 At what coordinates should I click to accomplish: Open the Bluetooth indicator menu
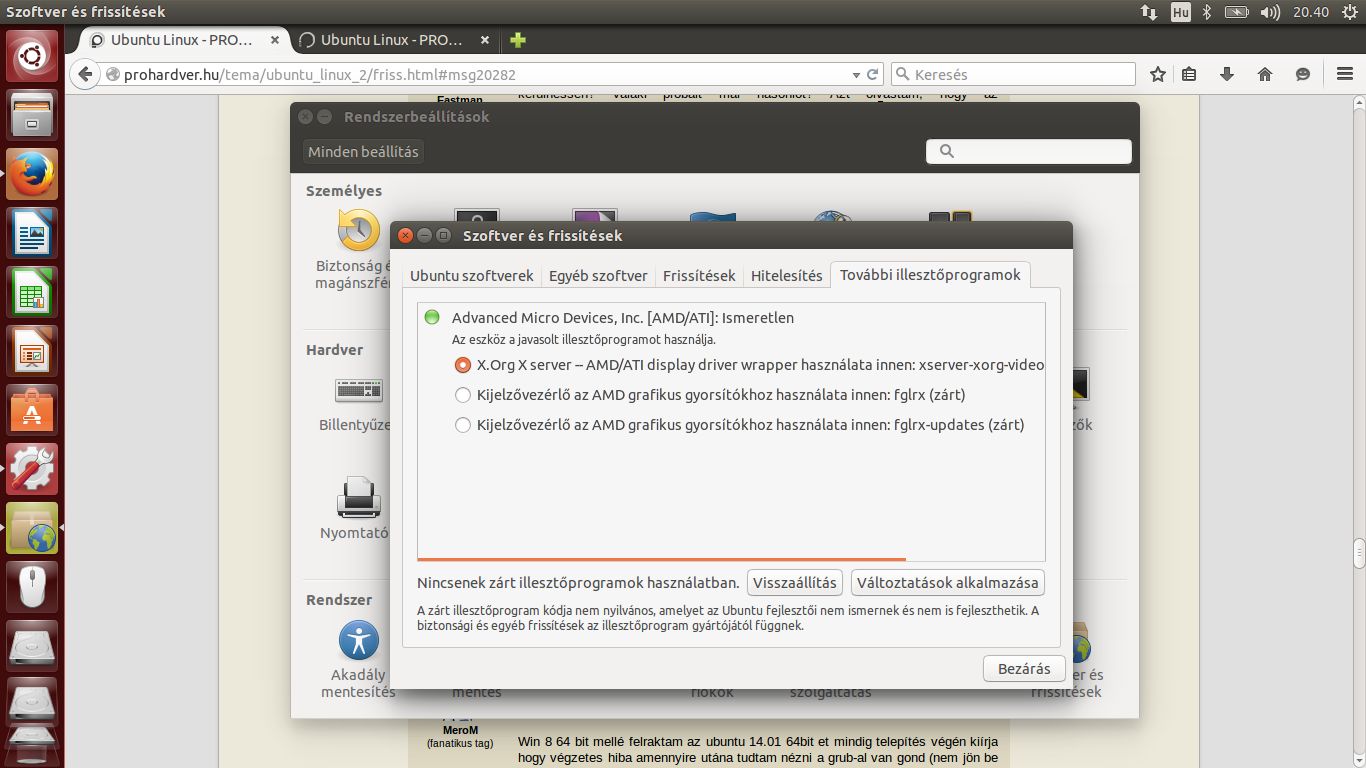click(x=1207, y=12)
